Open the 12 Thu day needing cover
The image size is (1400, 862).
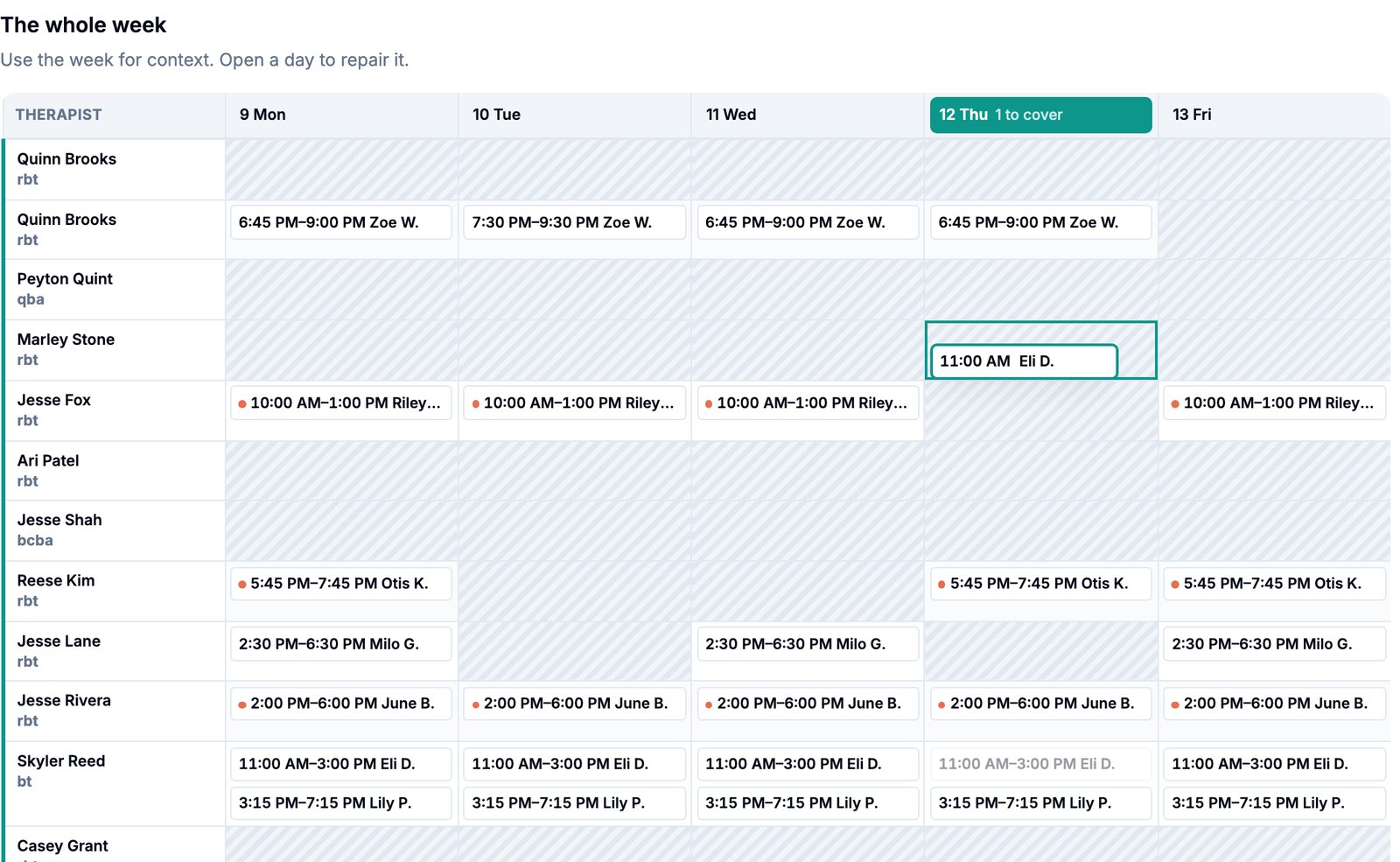click(x=1040, y=115)
